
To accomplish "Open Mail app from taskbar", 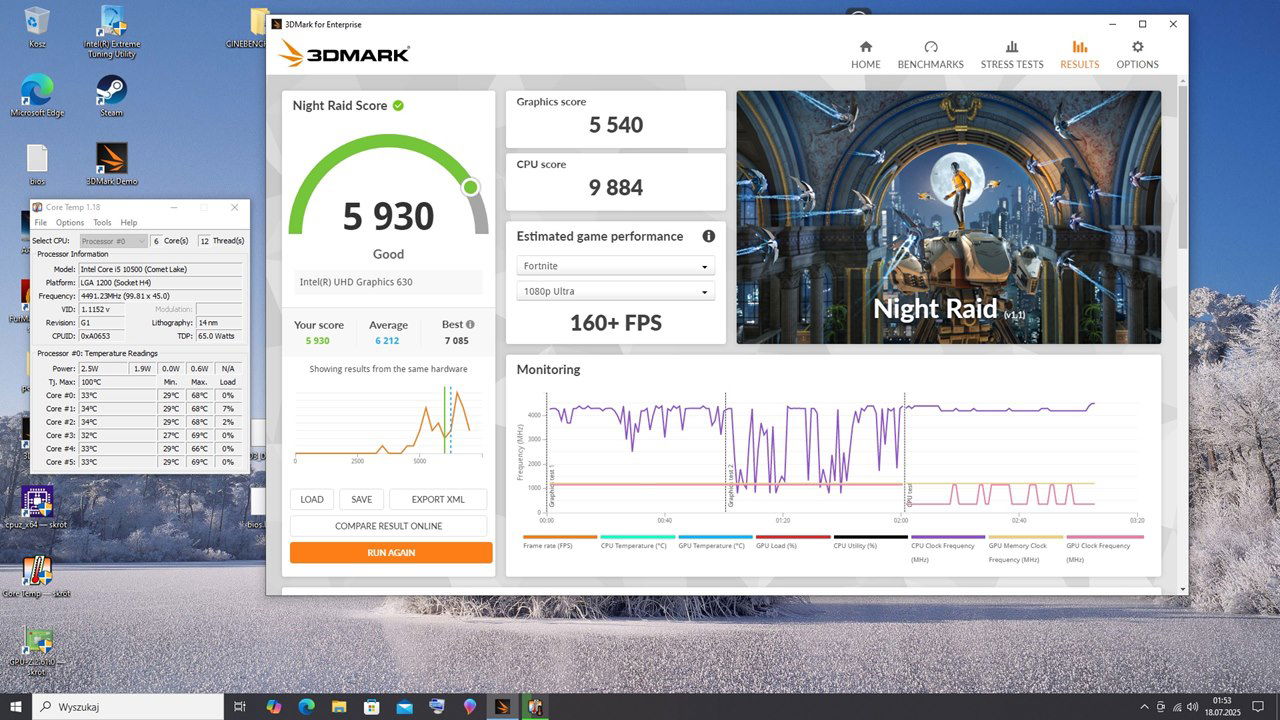I will click(x=404, y=706).
